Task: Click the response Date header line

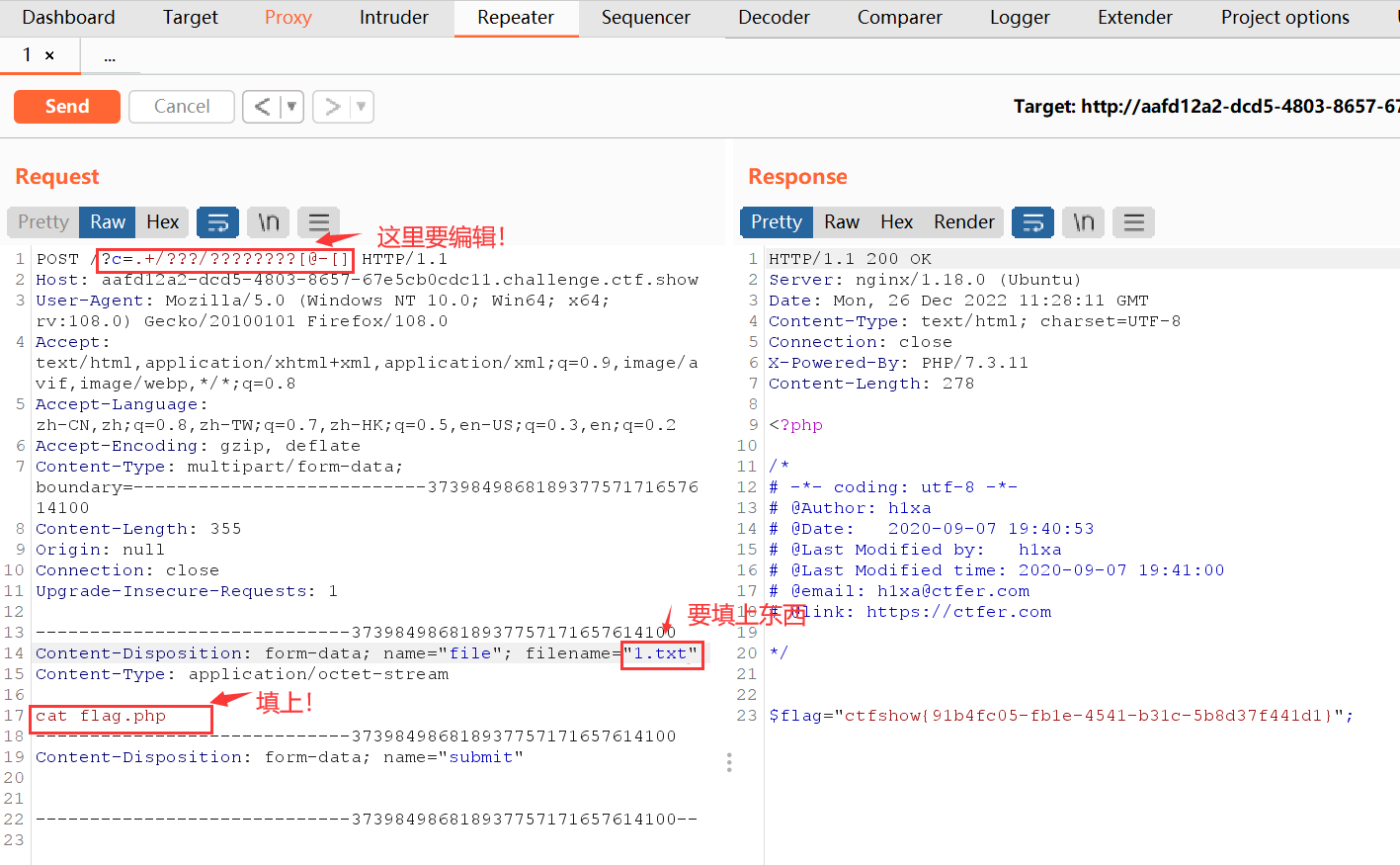Action: pyautogui.click(x=958, y=301)
